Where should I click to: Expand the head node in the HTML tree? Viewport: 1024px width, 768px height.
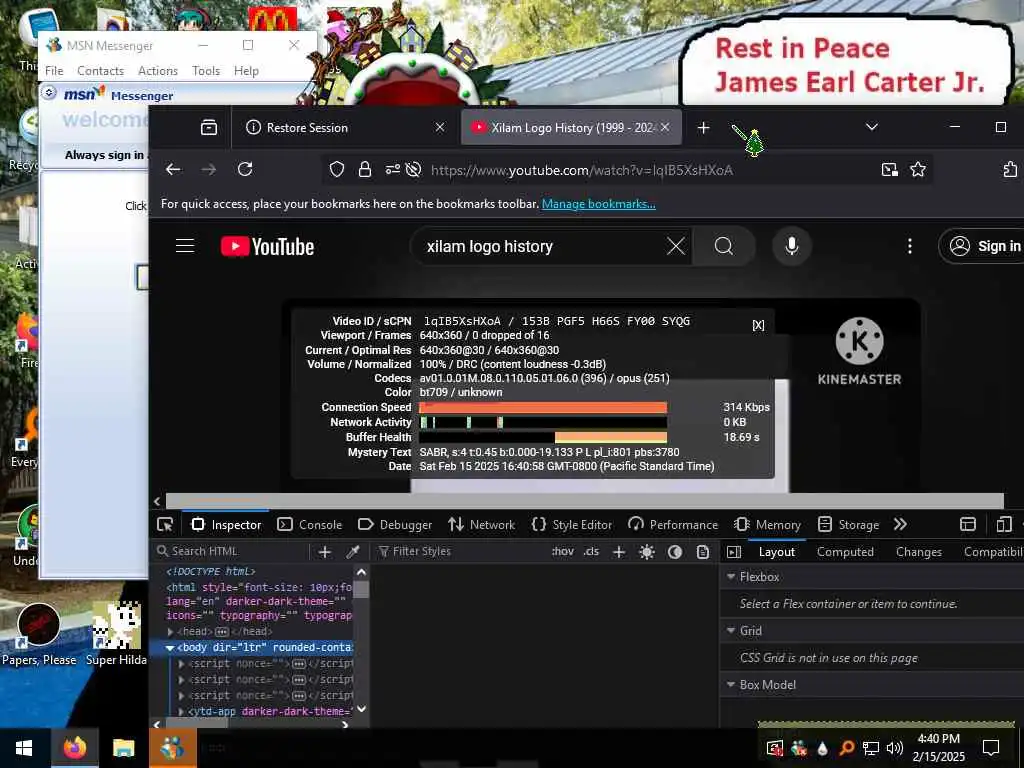pos(170,632)
